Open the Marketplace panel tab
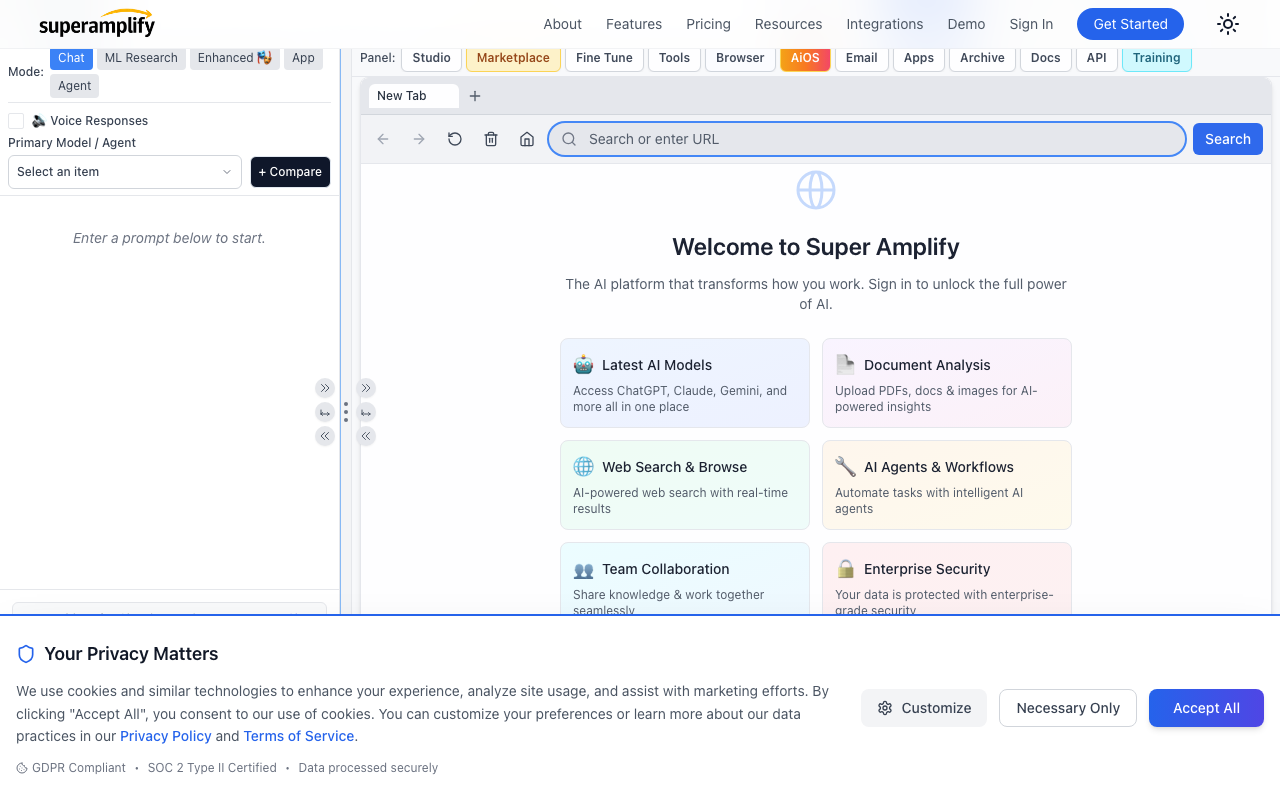 coord(513,58)
